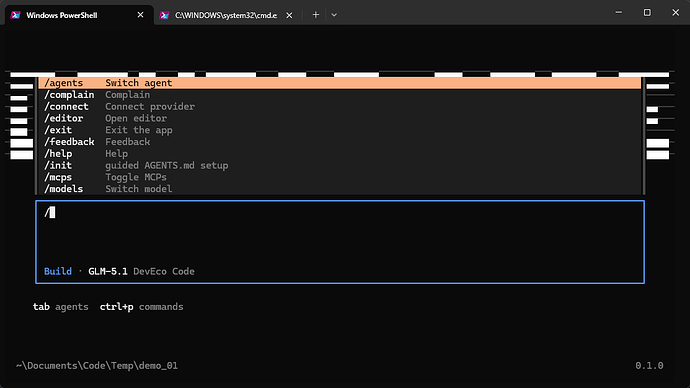690x388 pixels.
Task: Select the /feedback command
Action: tap(340, 142)
